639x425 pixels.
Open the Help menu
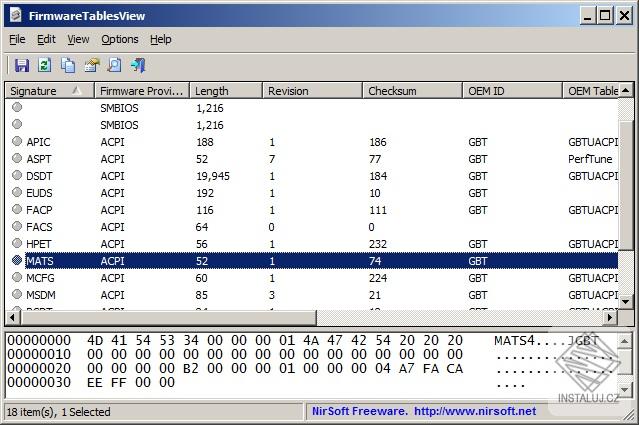click(x=161, y=39)
